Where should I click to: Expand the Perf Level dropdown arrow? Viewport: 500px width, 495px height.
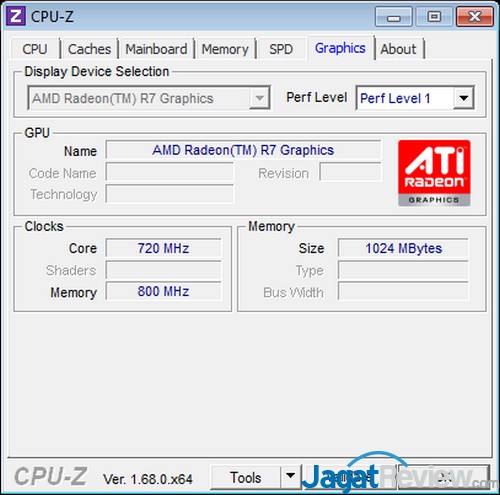[x=464, y=98]
